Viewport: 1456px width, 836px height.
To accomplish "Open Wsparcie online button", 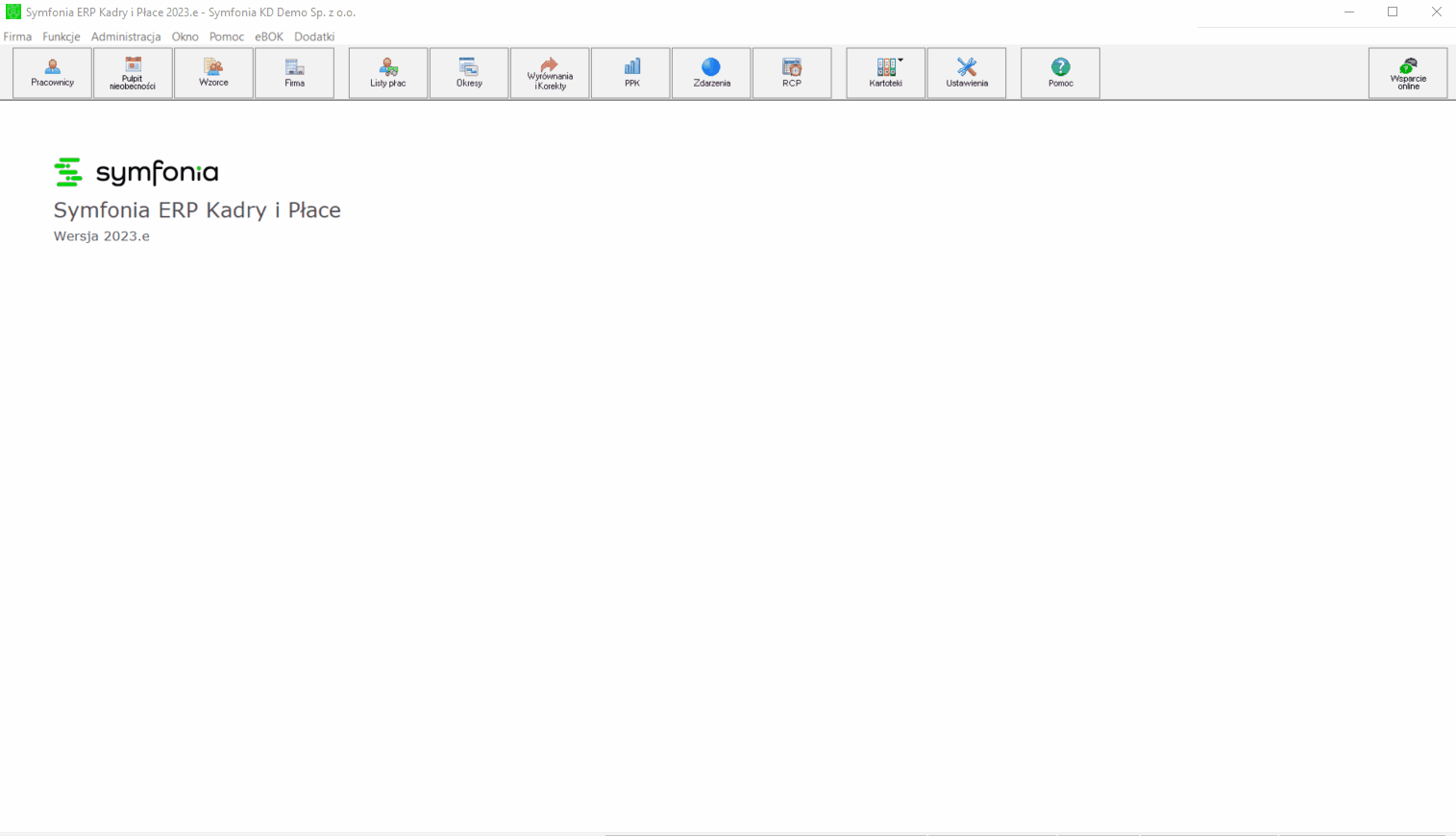I will [x=1409, y=73].
